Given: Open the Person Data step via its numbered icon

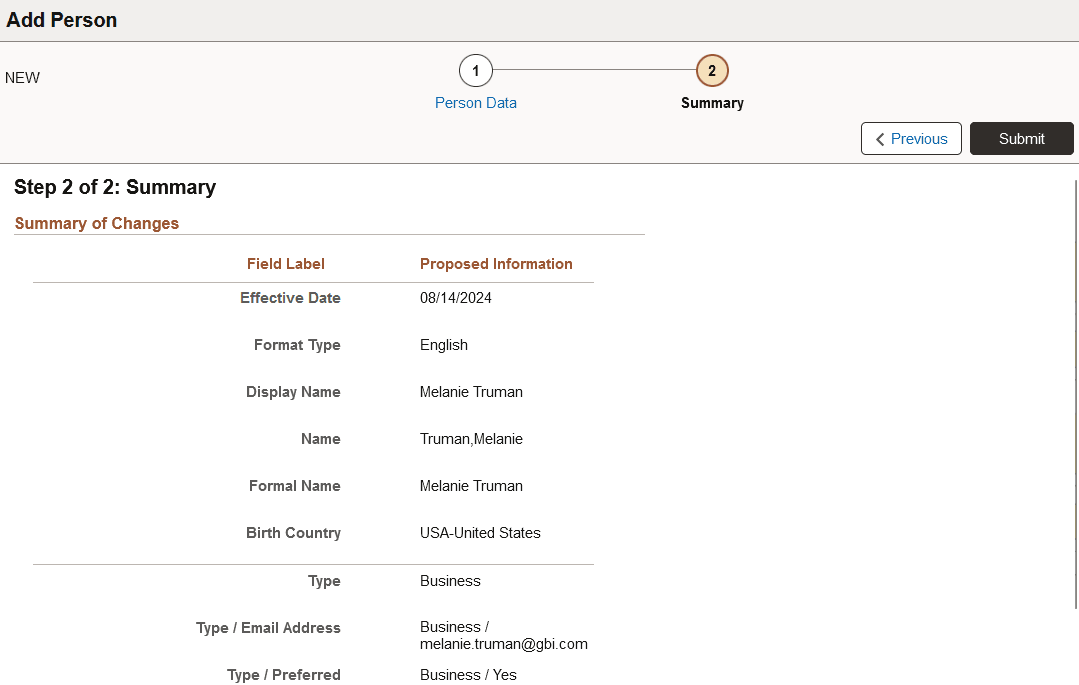Looking at the screenshot, I should pos(475,70).
